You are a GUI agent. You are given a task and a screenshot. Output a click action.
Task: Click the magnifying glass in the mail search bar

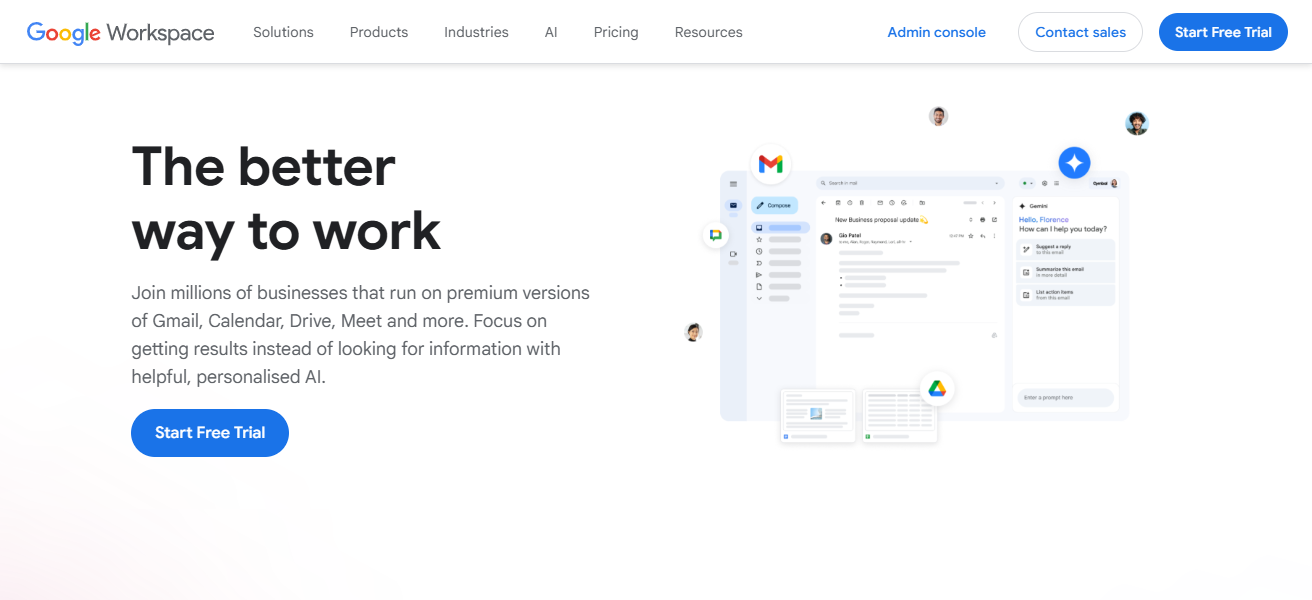click(823, 183)
